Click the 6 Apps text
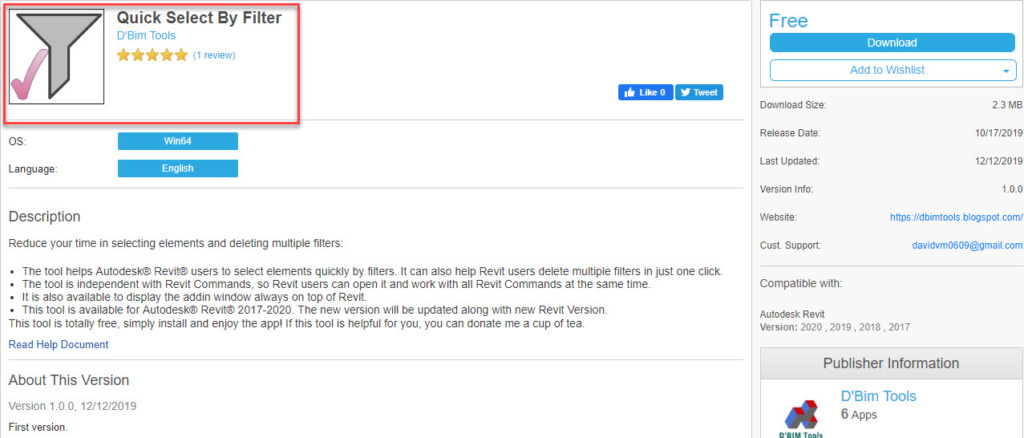1024x438 pixels. [x=859, y=415]
